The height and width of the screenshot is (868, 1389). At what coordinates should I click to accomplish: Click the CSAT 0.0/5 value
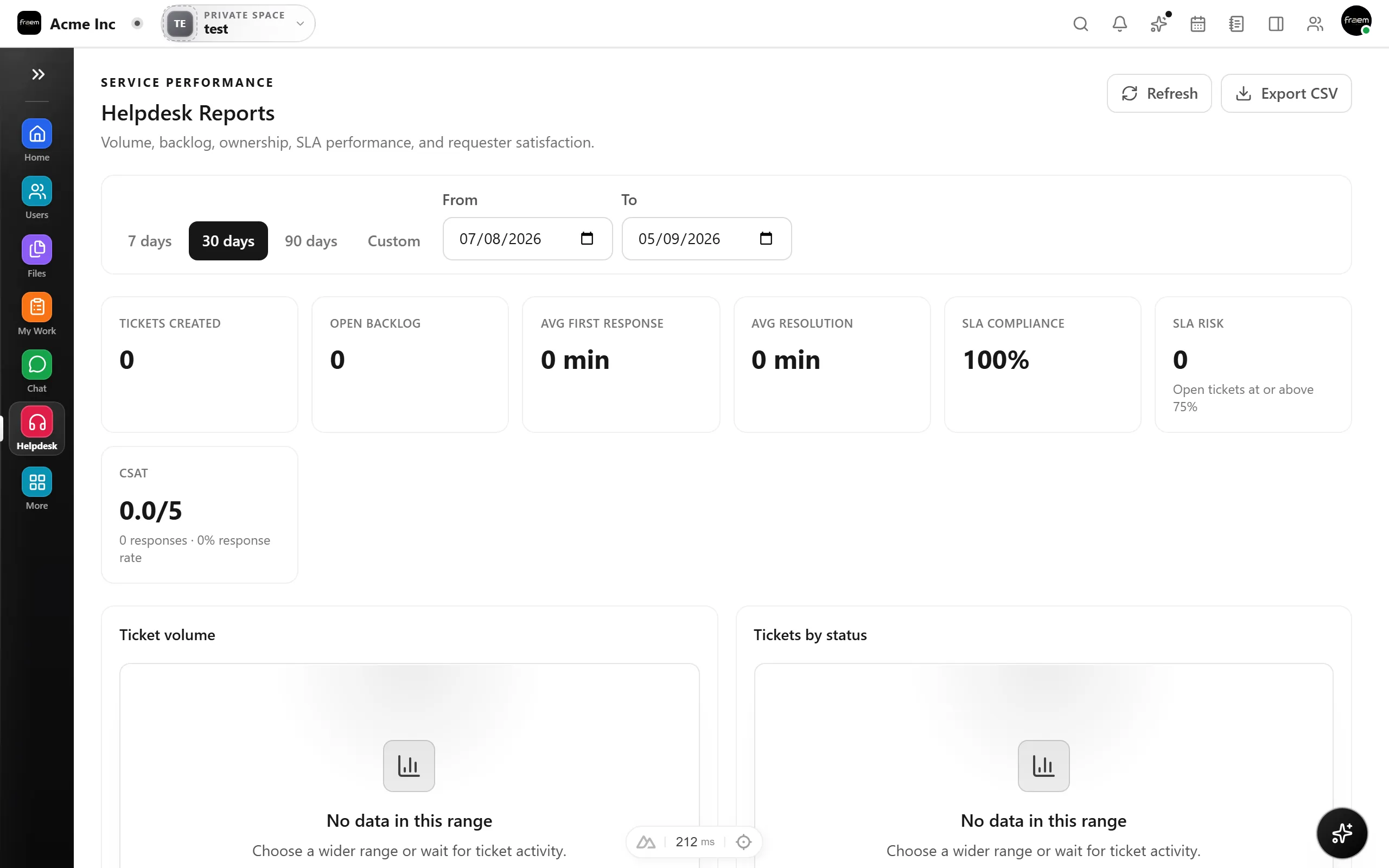150,510
